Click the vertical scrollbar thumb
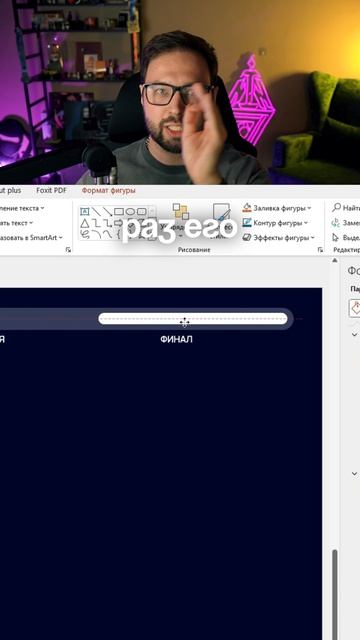Image resolution: width=360 pixels, height=640 pixels. coord(335,594)
